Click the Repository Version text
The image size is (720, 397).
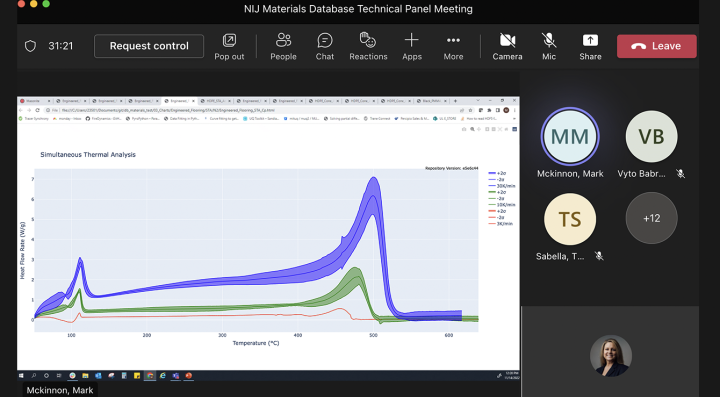click(451, 168)
